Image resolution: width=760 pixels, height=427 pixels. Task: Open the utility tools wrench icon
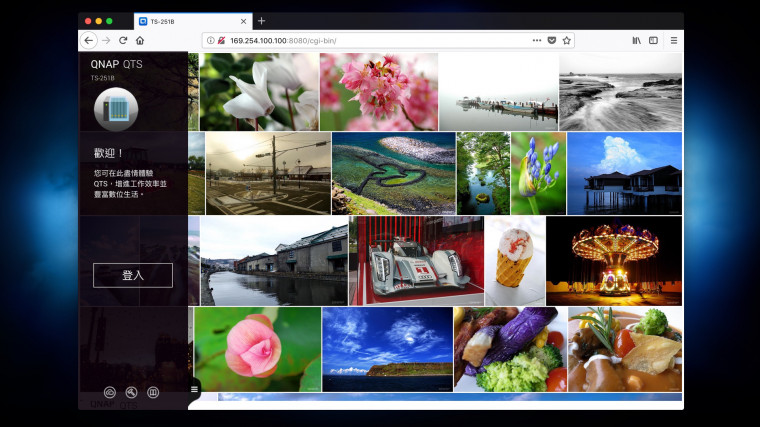[131, 392]
